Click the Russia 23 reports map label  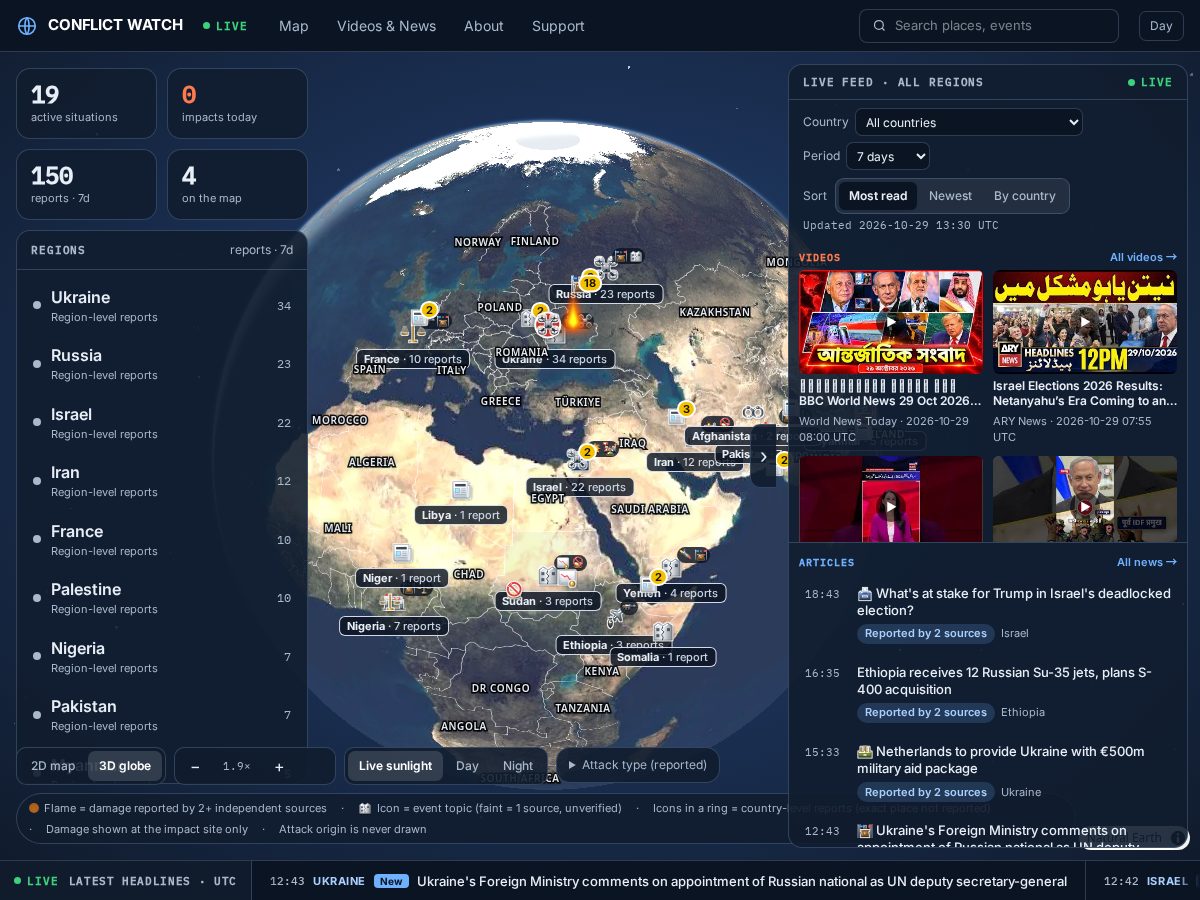click(x=605, y=294)
